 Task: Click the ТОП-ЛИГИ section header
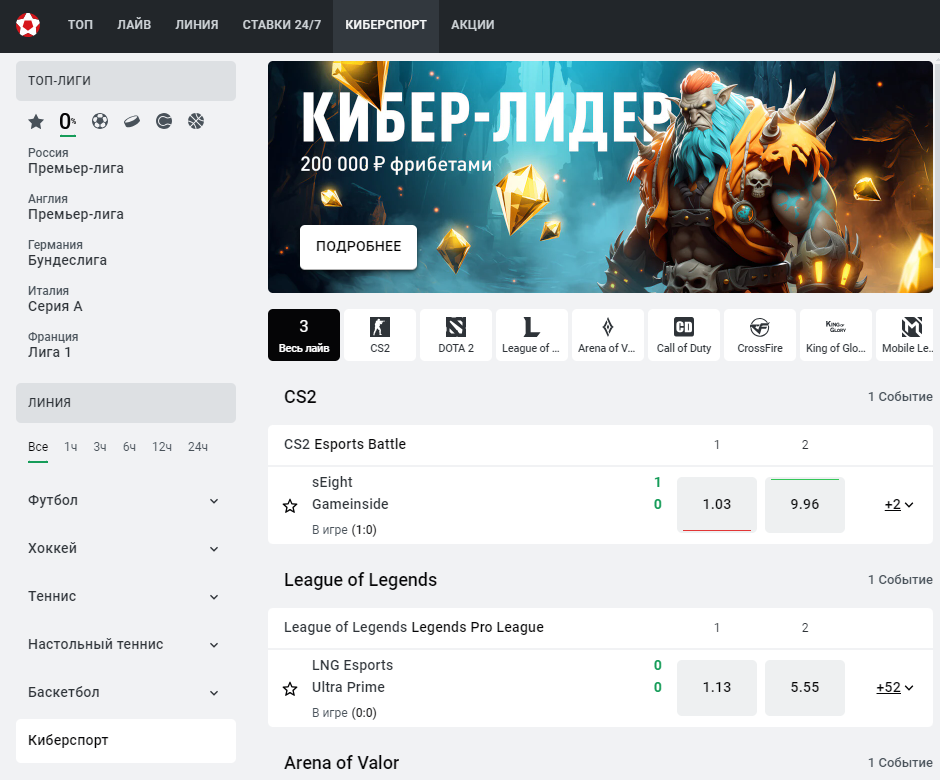(x=126, y=81)
